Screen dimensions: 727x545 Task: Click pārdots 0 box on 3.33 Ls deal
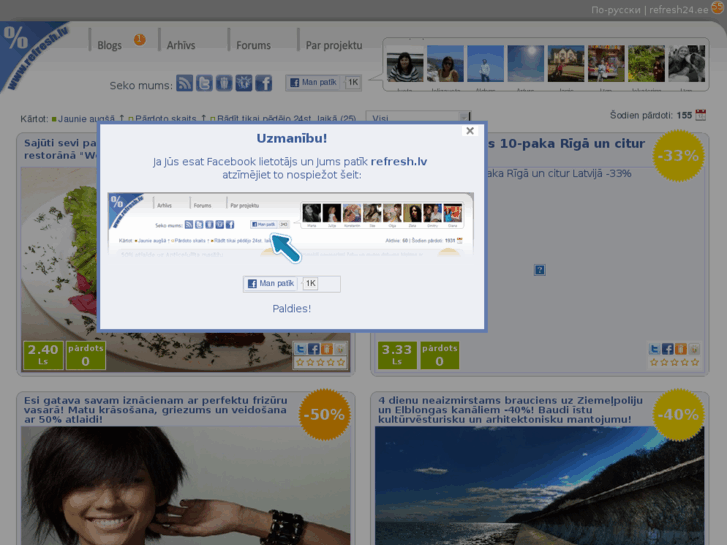[x=440, y=355]
